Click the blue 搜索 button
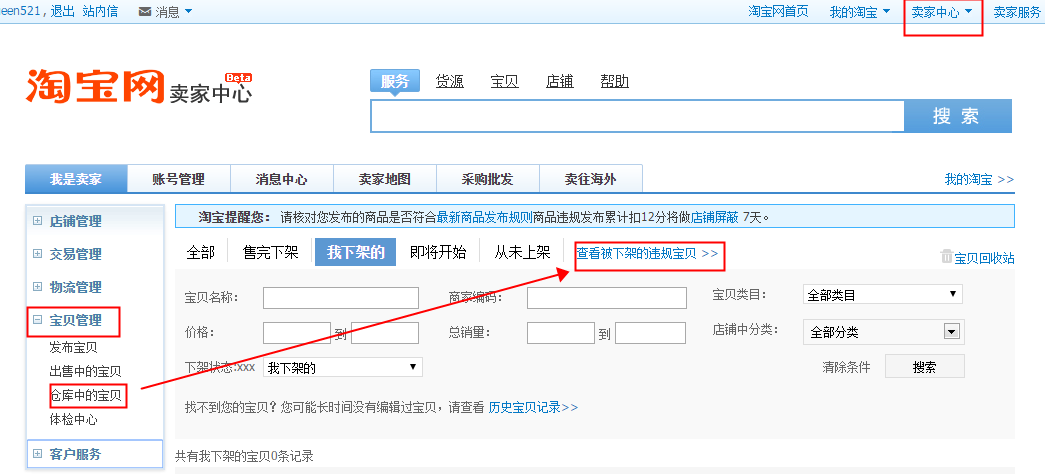The width and height of the screenshot is (1045, 474). click(957, 116)
